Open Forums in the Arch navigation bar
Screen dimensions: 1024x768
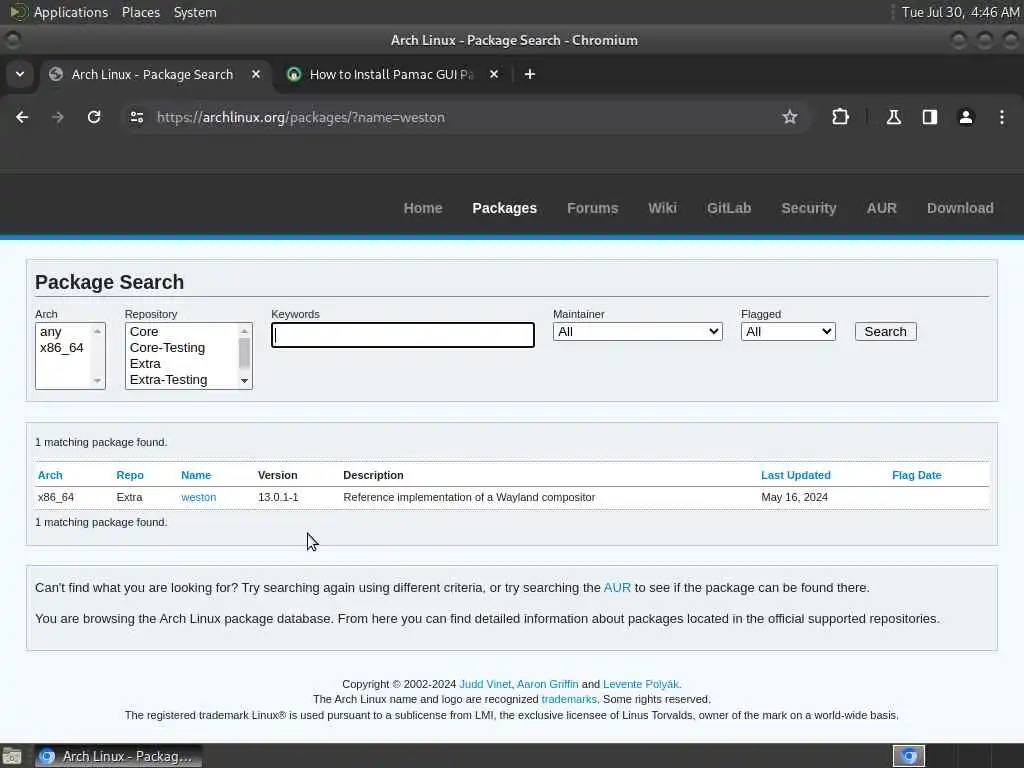point(592,208)
